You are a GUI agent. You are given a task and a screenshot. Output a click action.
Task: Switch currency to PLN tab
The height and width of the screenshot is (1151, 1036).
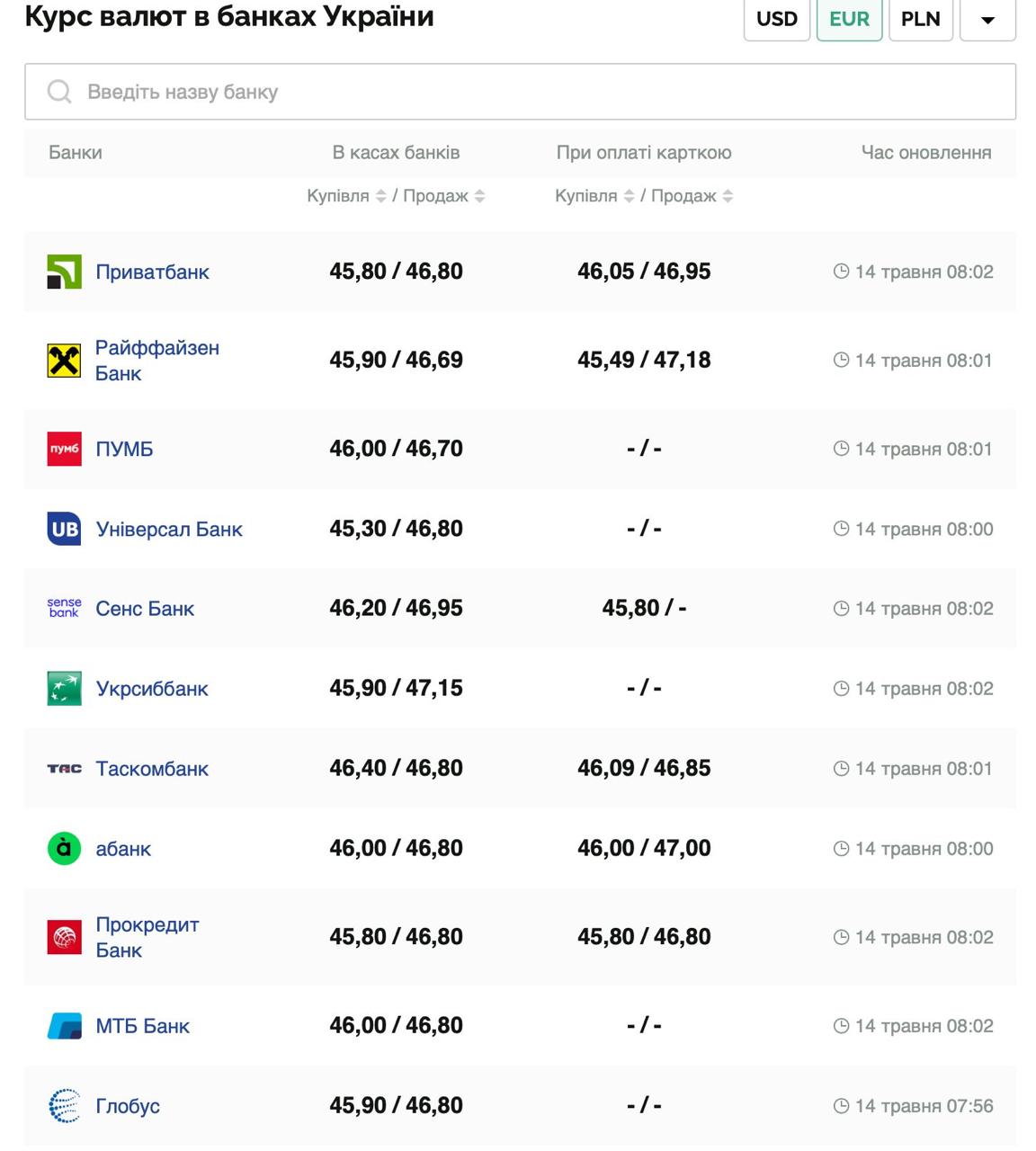[920, 19]
